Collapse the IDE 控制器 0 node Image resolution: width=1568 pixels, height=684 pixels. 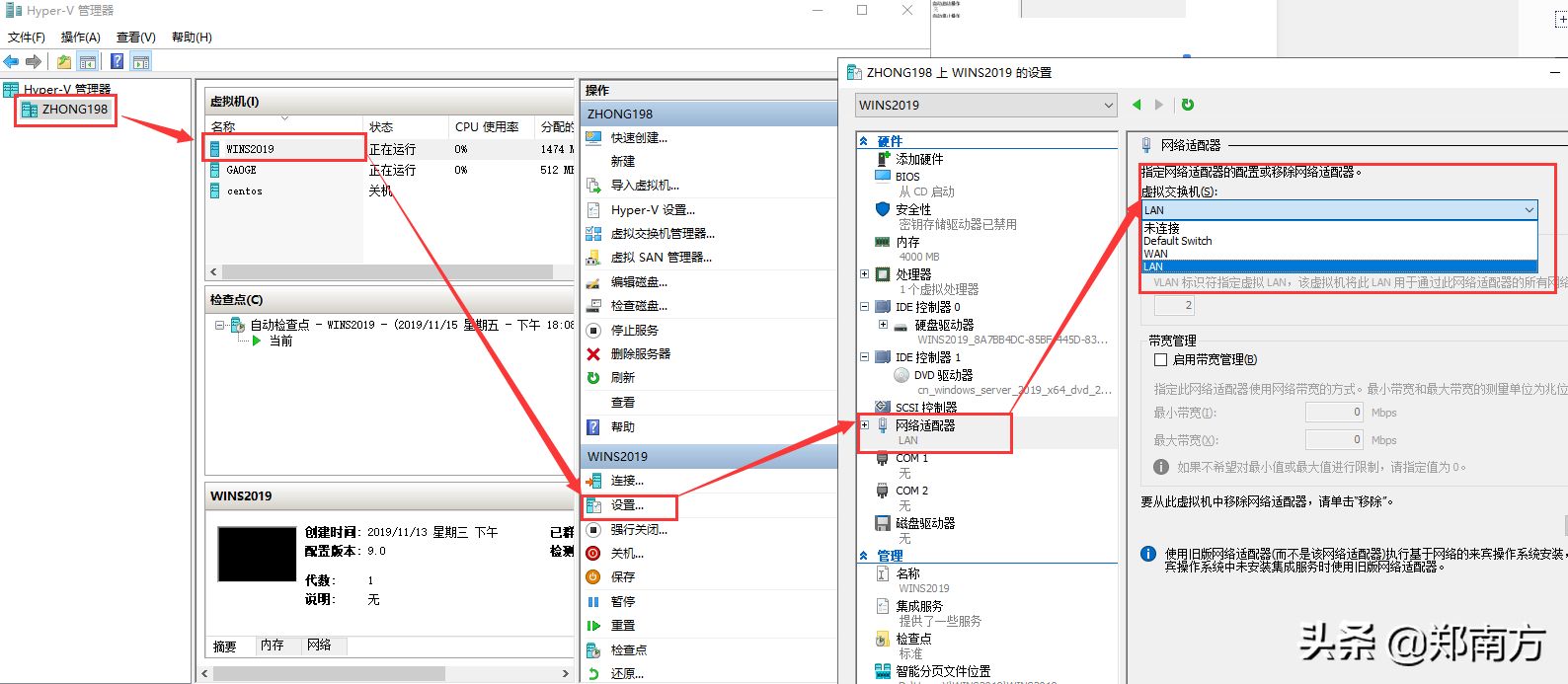click(865, 307)
